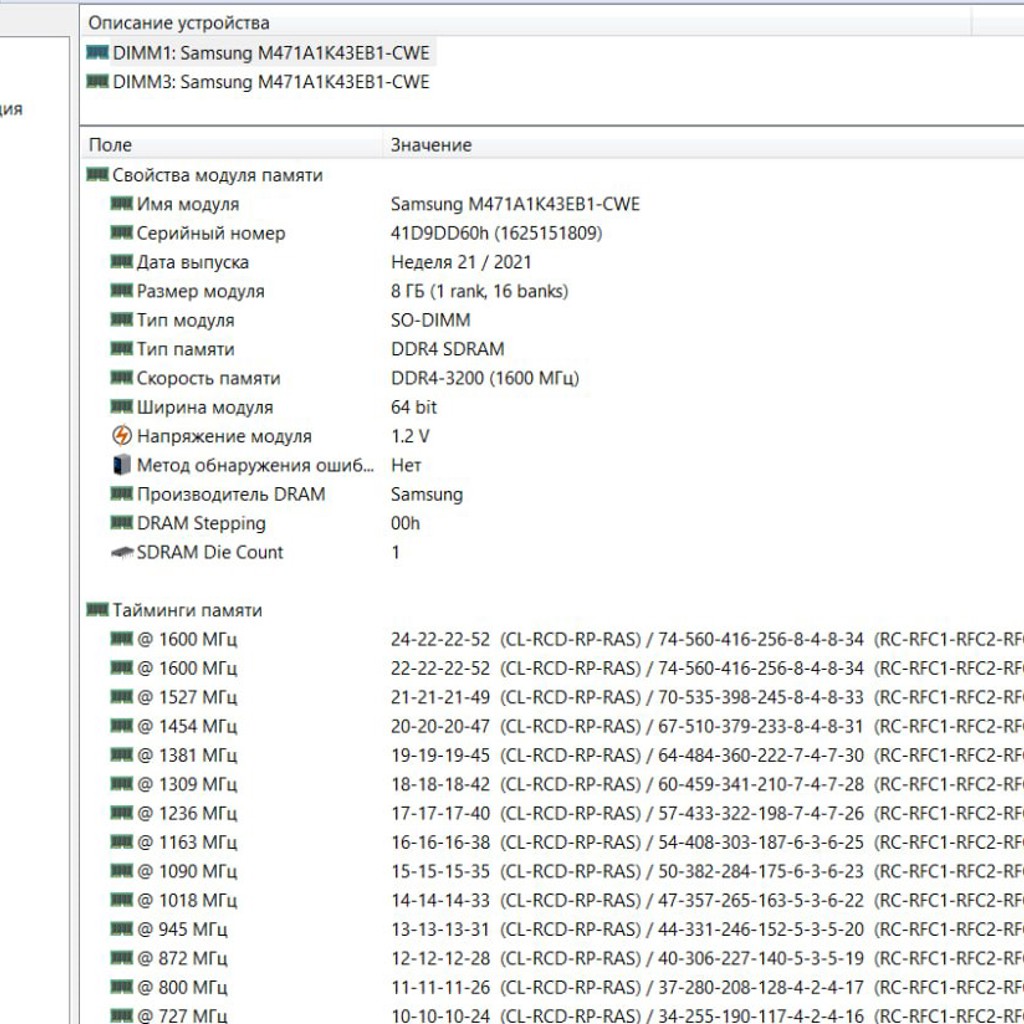Viewport: 1024px width, 1024px height.
Task: Click the Тип модуля row icon
Action: [121, 319]
